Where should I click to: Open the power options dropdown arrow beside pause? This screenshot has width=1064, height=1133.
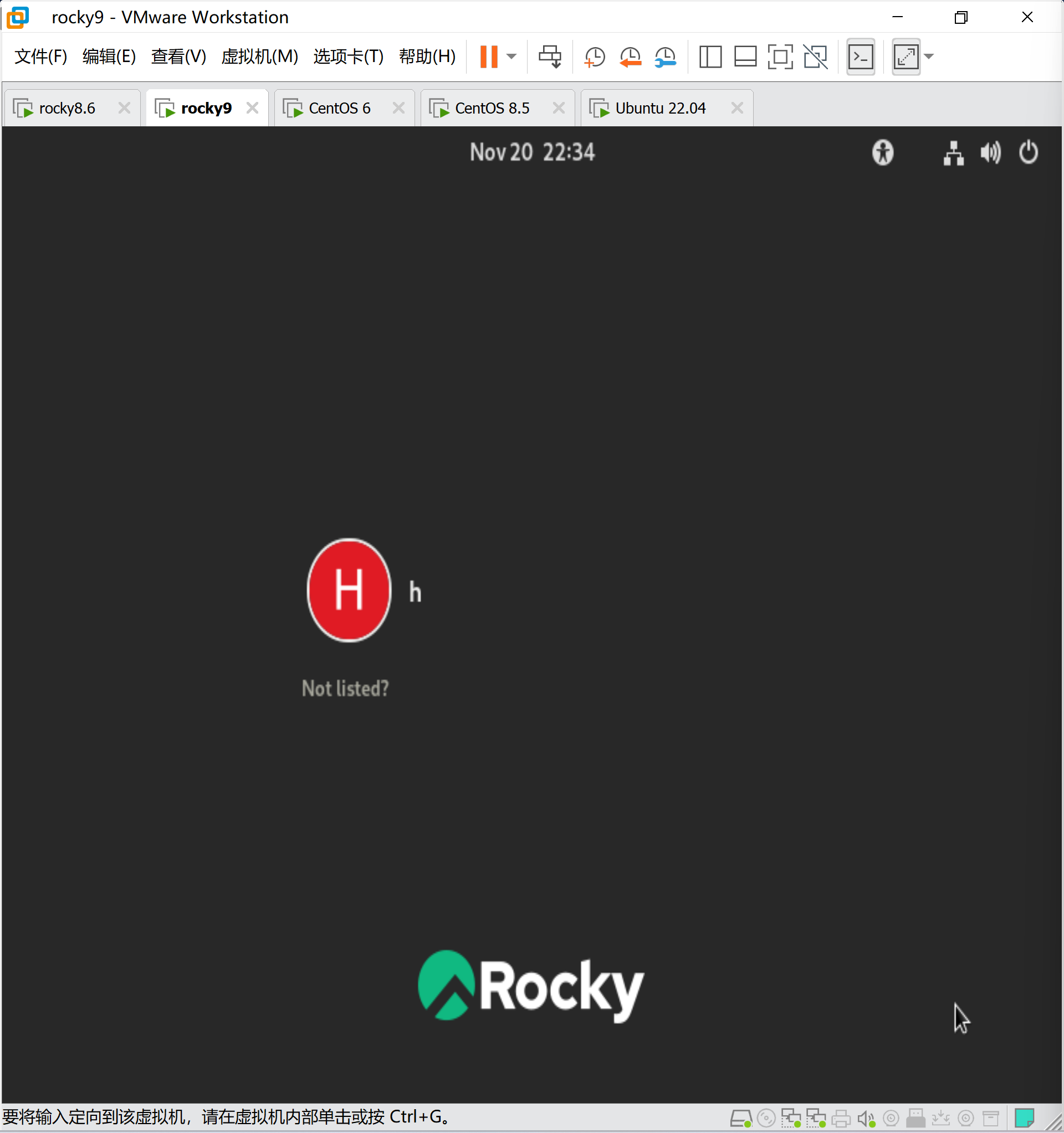511,57
